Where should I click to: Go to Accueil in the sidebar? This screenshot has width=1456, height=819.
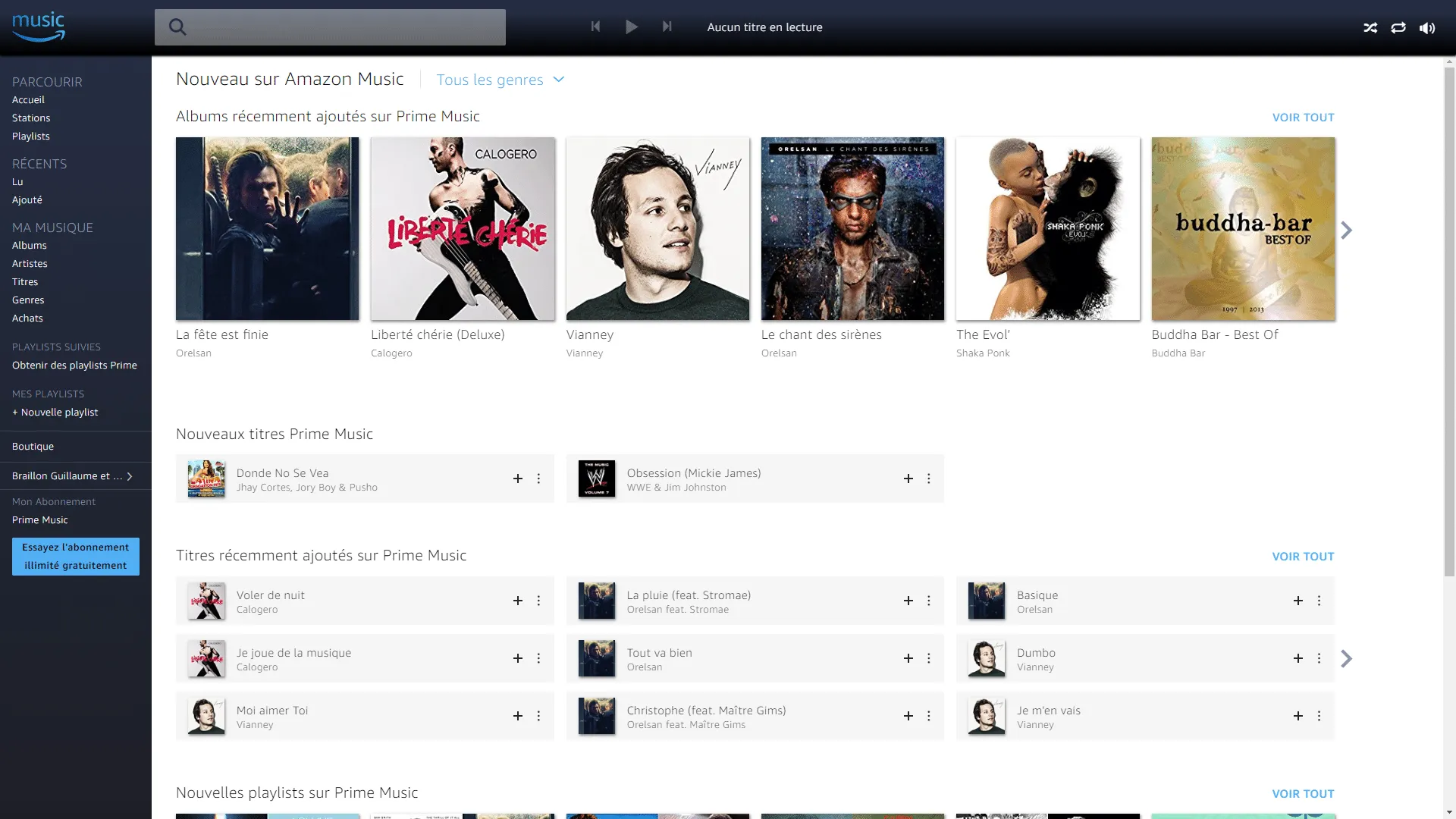pyautogui.click(x=28, y=100)
